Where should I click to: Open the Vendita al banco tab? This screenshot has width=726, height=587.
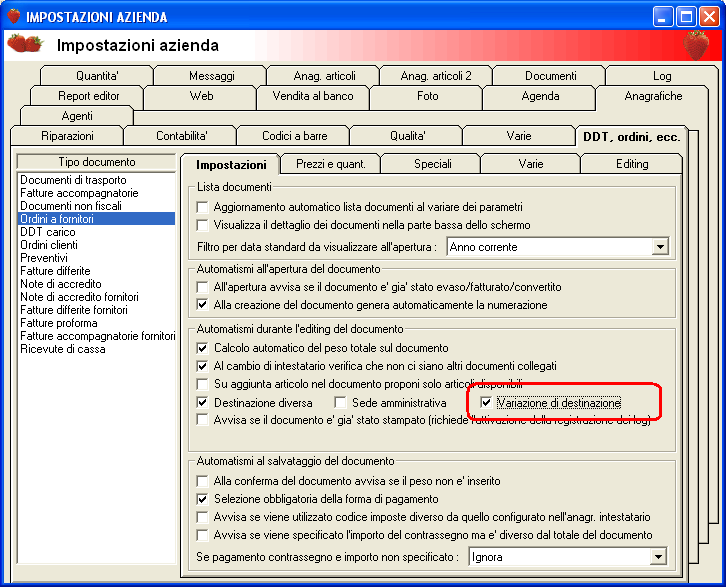tap(313, 96)
